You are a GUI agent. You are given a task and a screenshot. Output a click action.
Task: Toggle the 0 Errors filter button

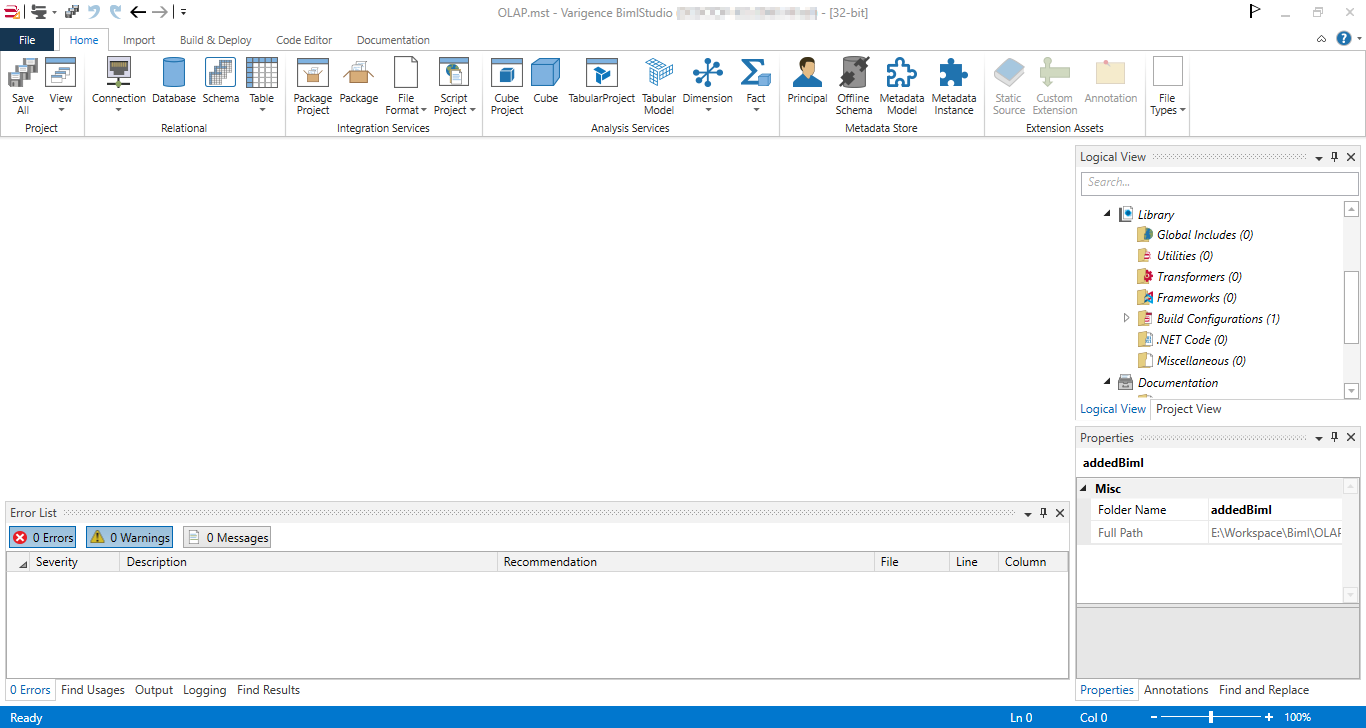pos(43,537)
